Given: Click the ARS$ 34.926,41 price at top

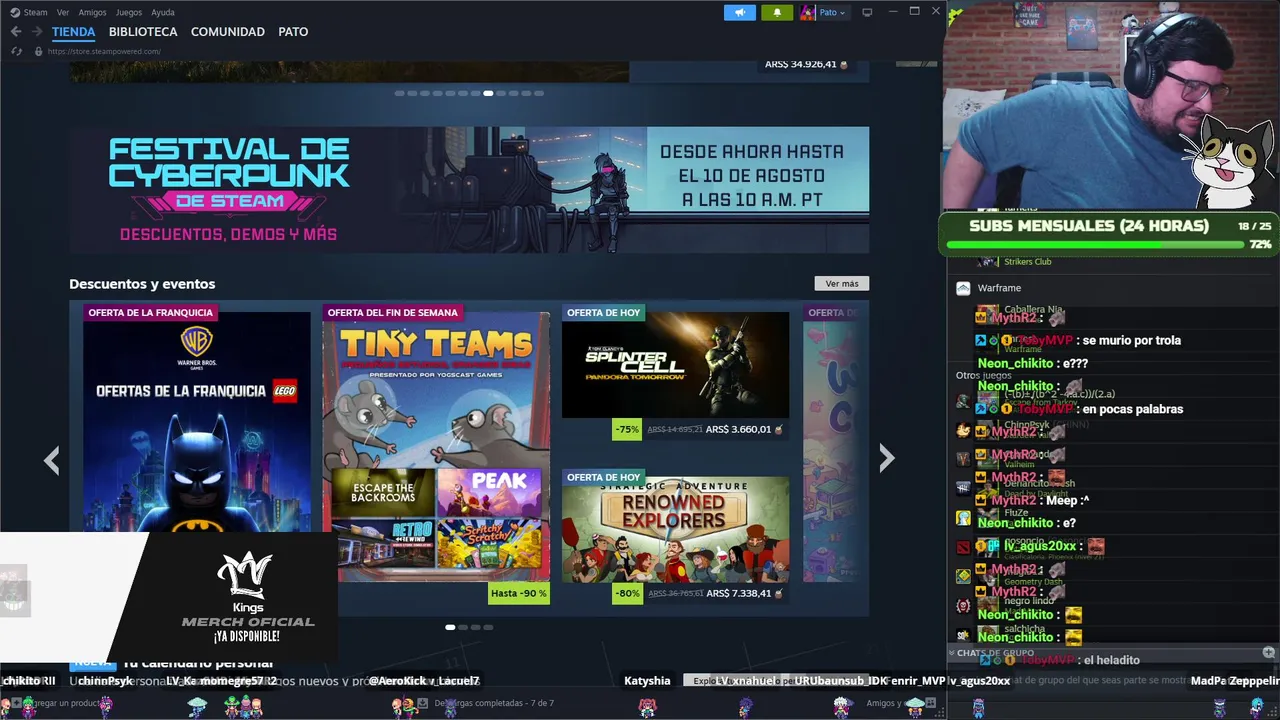Looking at the screenshot, I should pos(800,64).
